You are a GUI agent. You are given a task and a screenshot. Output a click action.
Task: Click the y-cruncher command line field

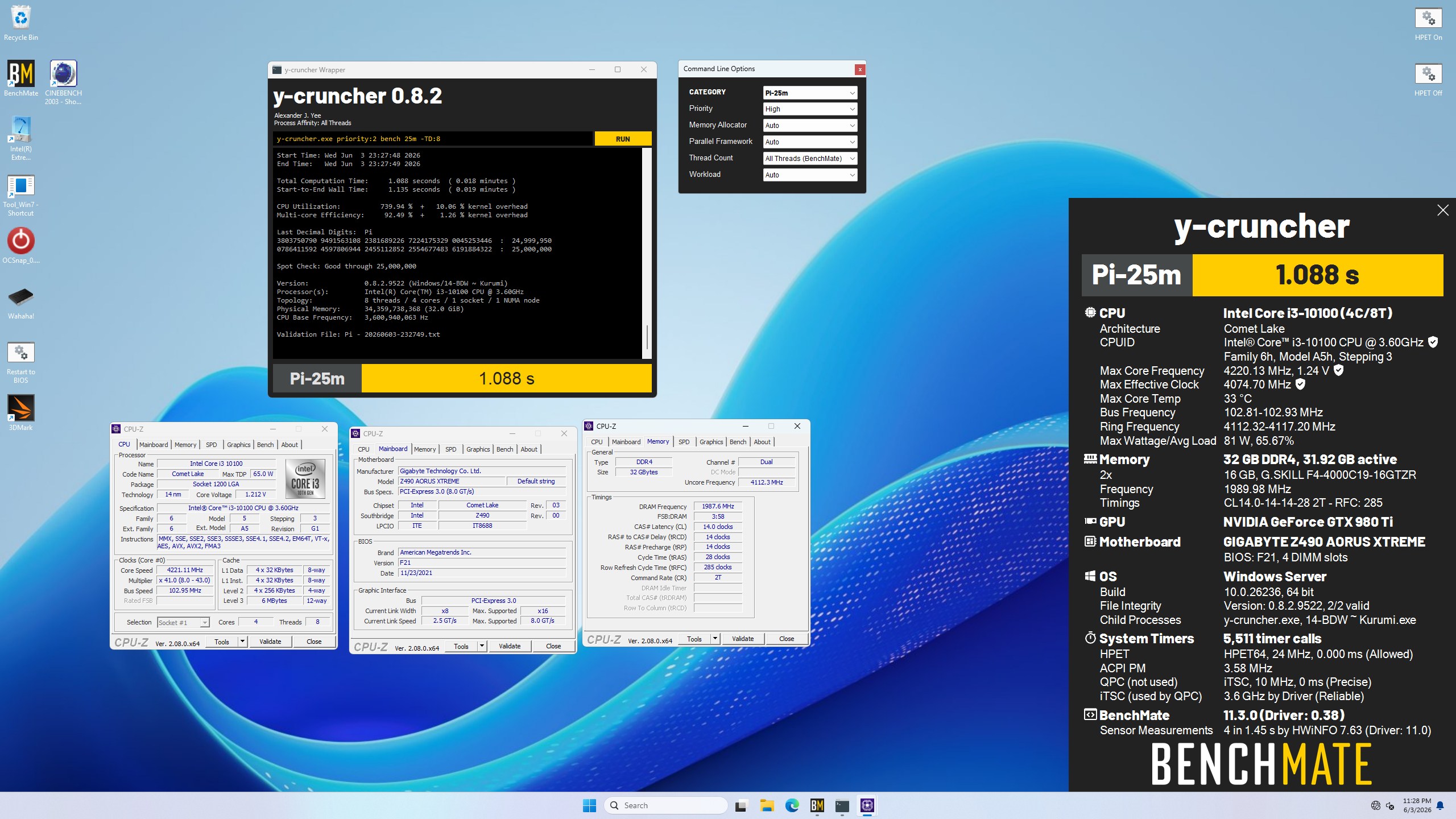432,139
